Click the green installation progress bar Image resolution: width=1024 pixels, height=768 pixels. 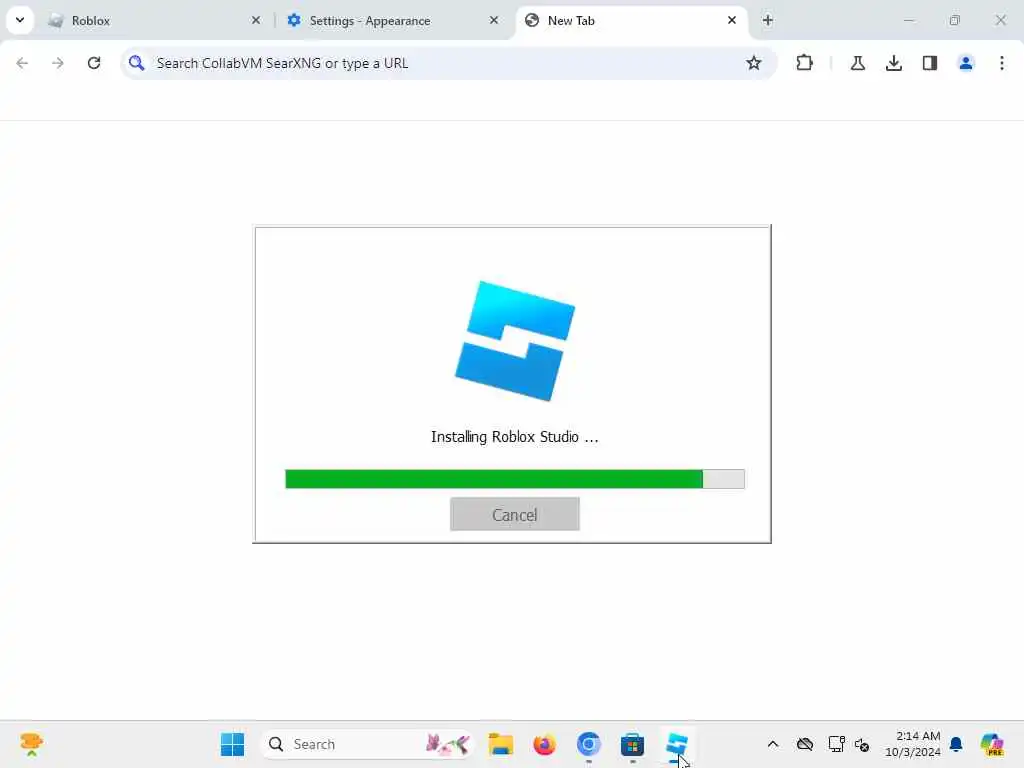(515, 479)
